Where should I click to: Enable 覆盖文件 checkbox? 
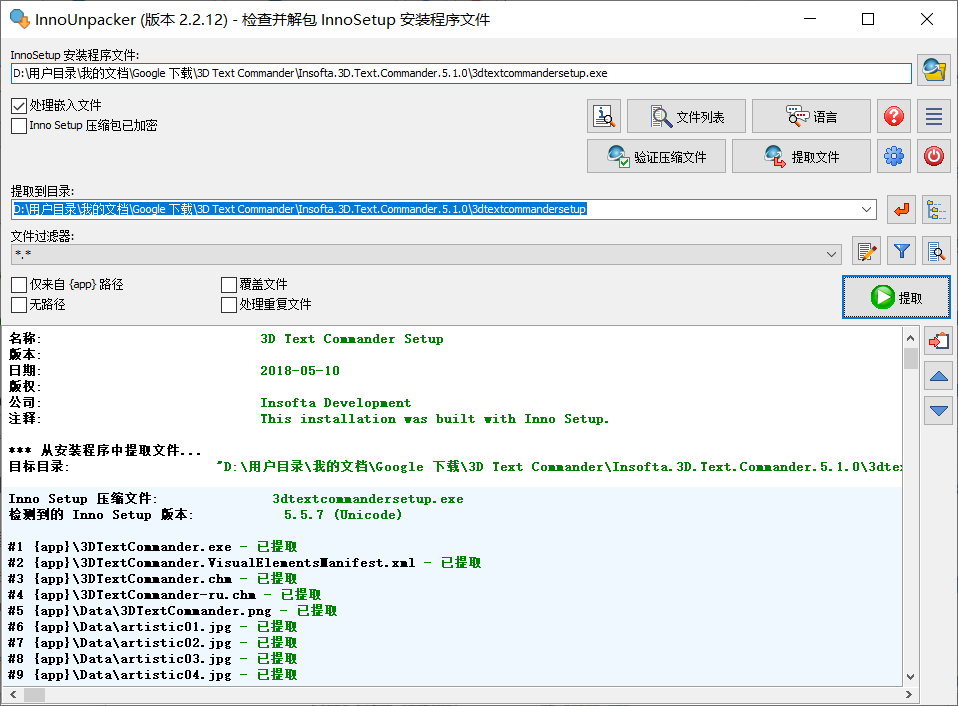pos(229,285)
